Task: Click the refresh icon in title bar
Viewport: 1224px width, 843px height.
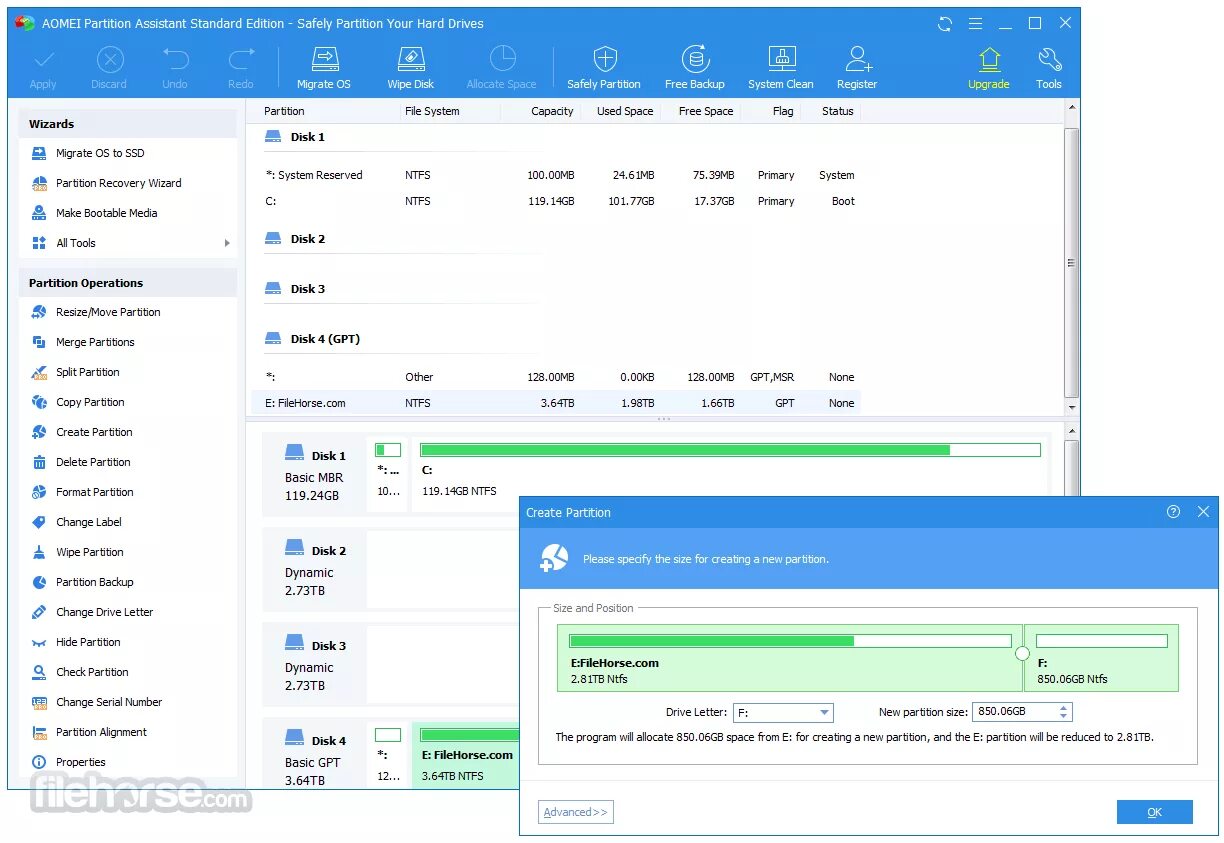Action: click(x=945, y=23)
